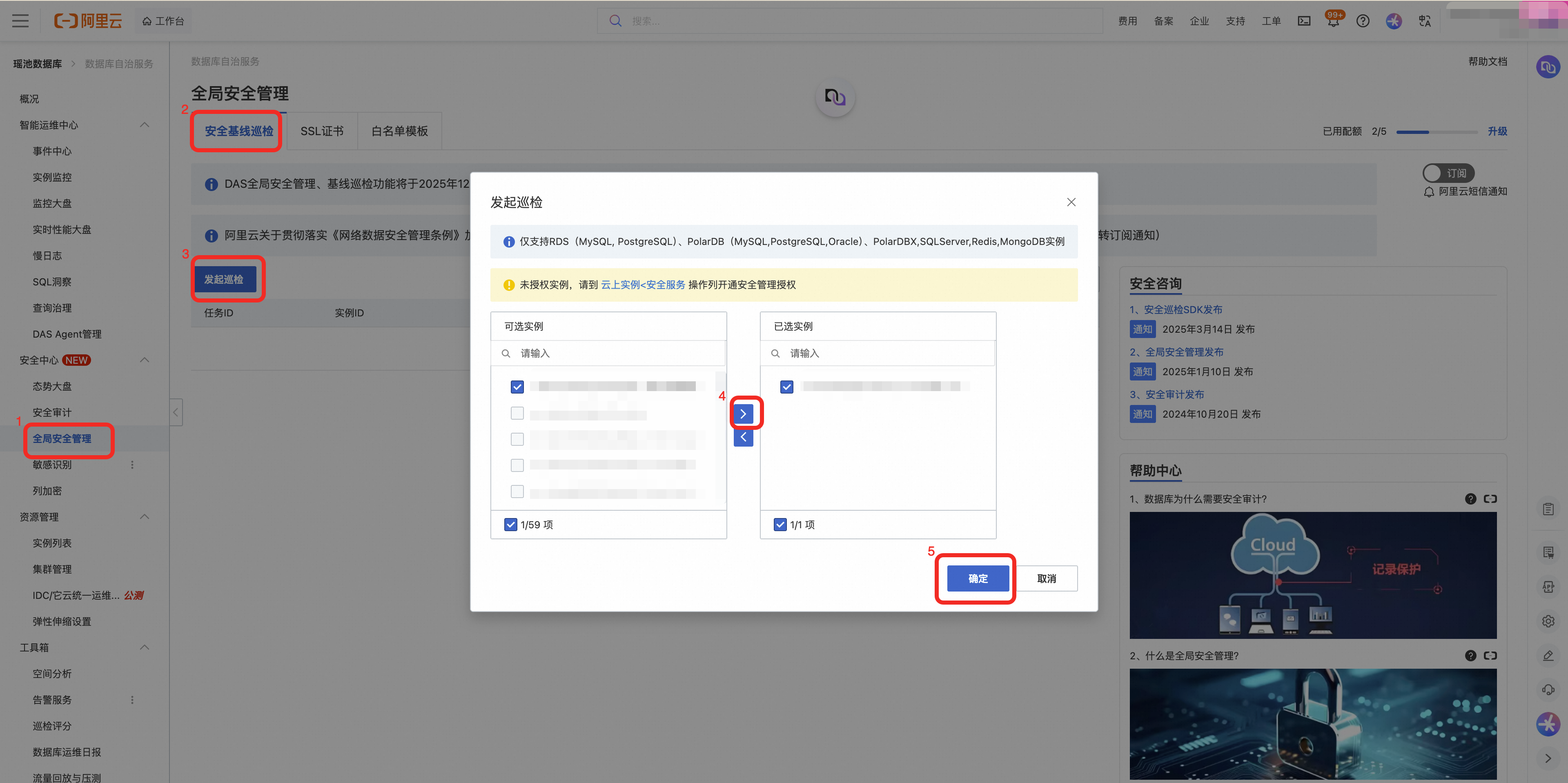
Task: Check the select-all 1/59 项 checkbox
Action: [511, 525]
